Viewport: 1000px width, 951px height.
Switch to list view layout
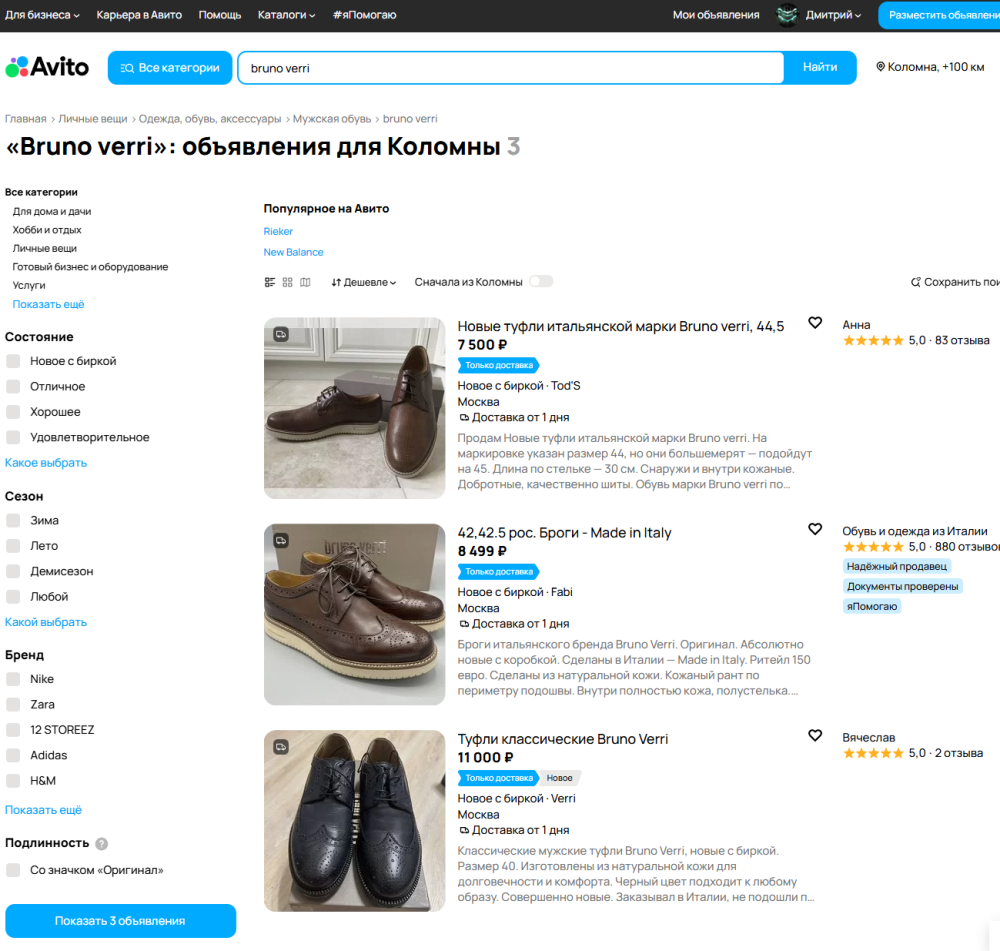pos(270,282)
